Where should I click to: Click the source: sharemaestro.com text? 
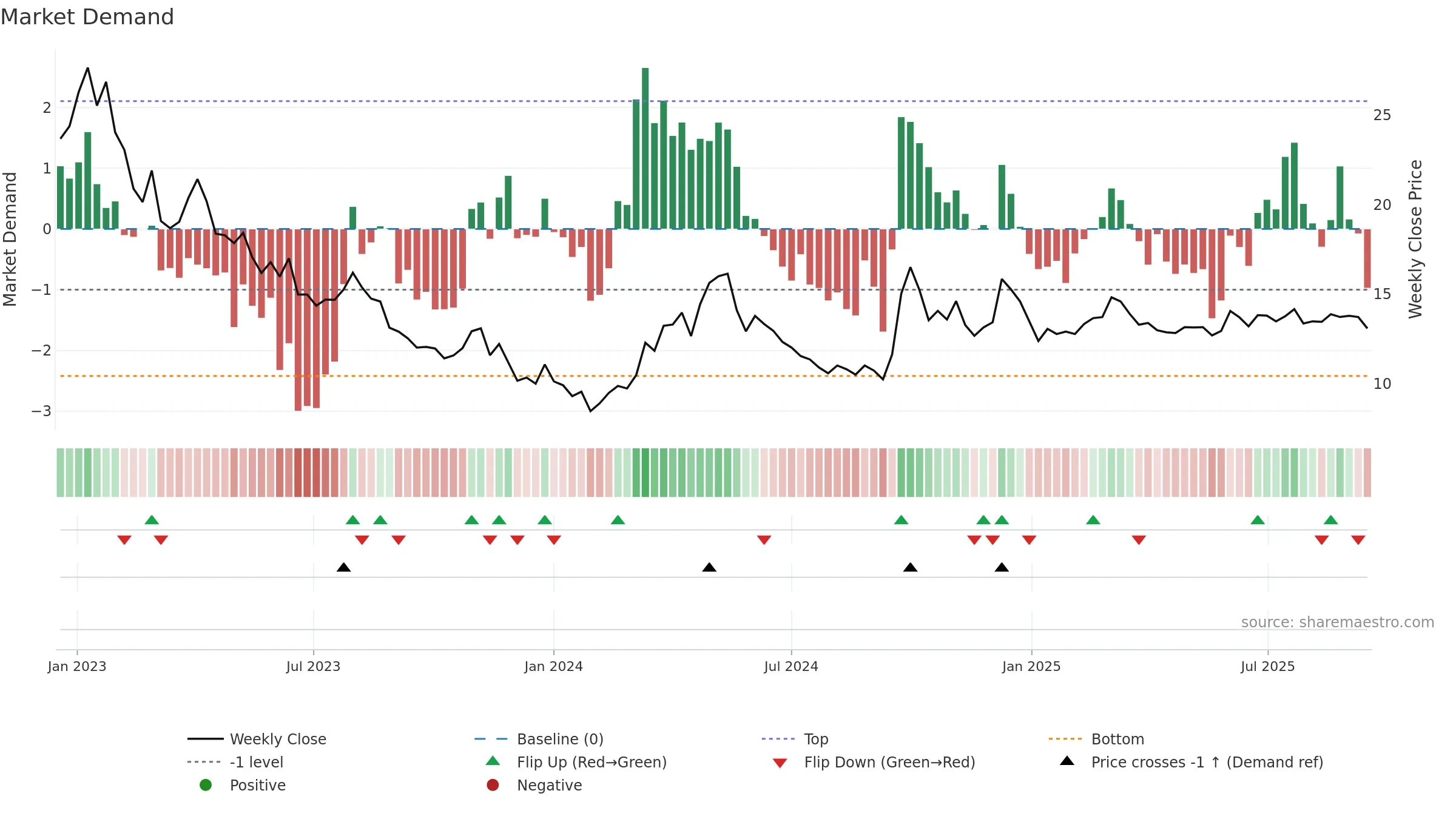point(1337,622)
